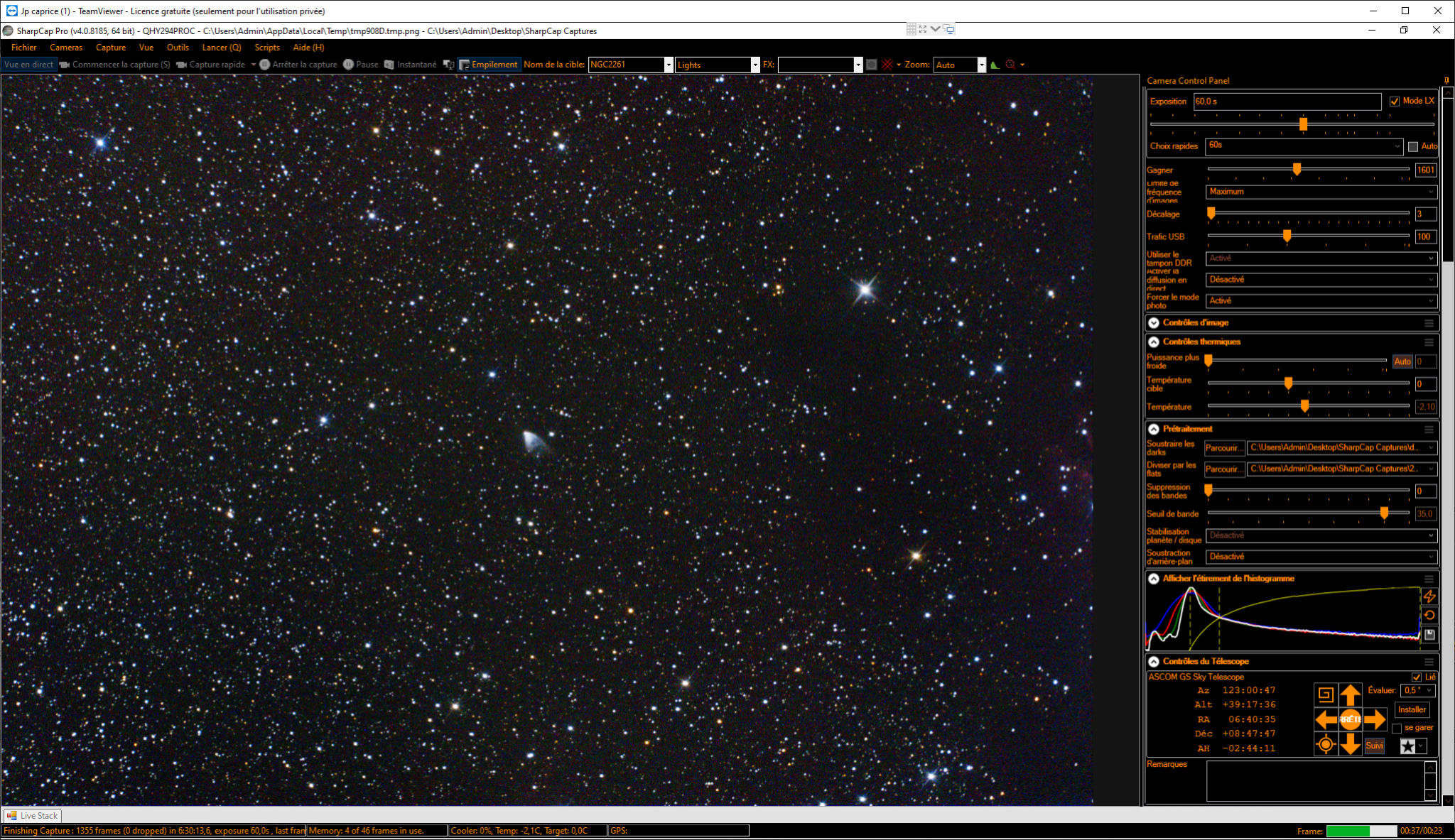Select the Live Stack tab

33,816
